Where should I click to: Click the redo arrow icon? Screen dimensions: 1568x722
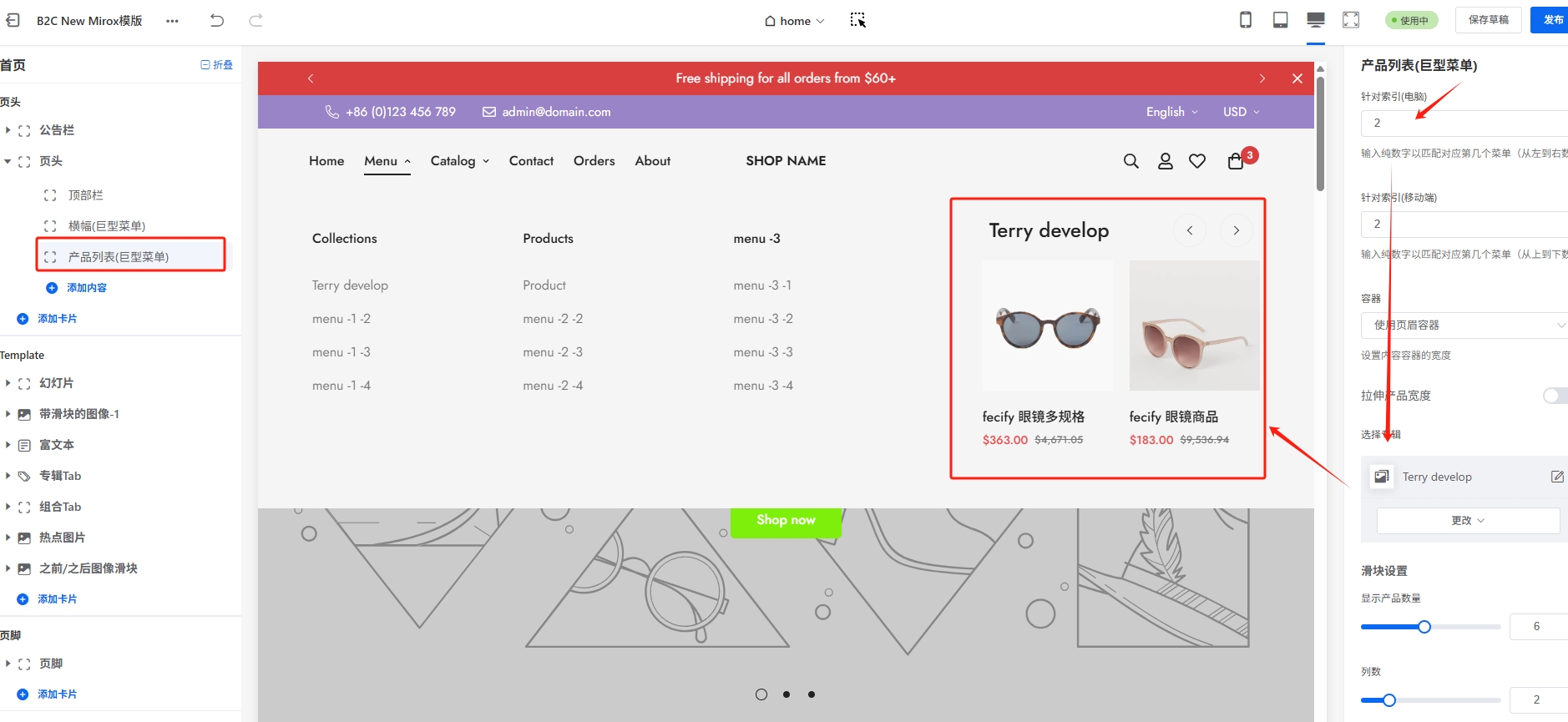coord(255,20)
